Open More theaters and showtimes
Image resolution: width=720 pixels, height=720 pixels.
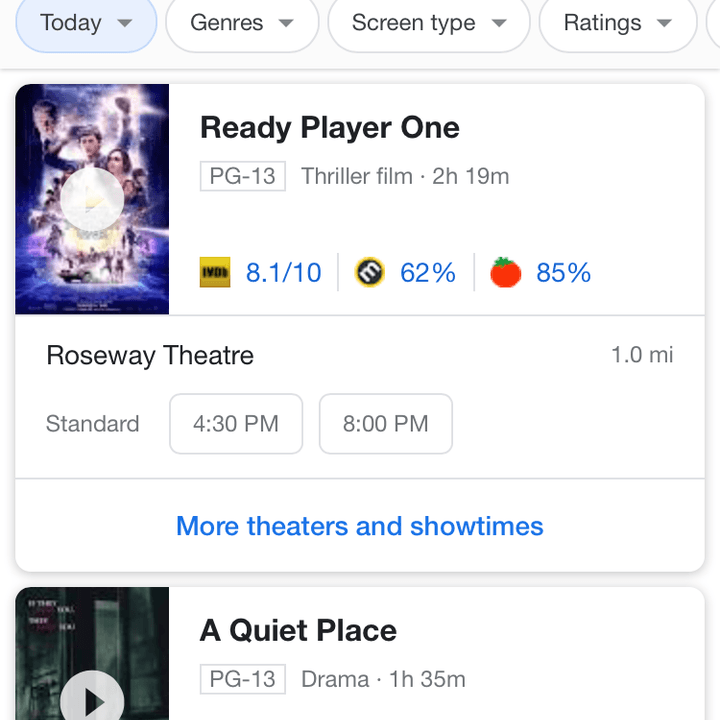pyautogui.click(x=360, y=526)
